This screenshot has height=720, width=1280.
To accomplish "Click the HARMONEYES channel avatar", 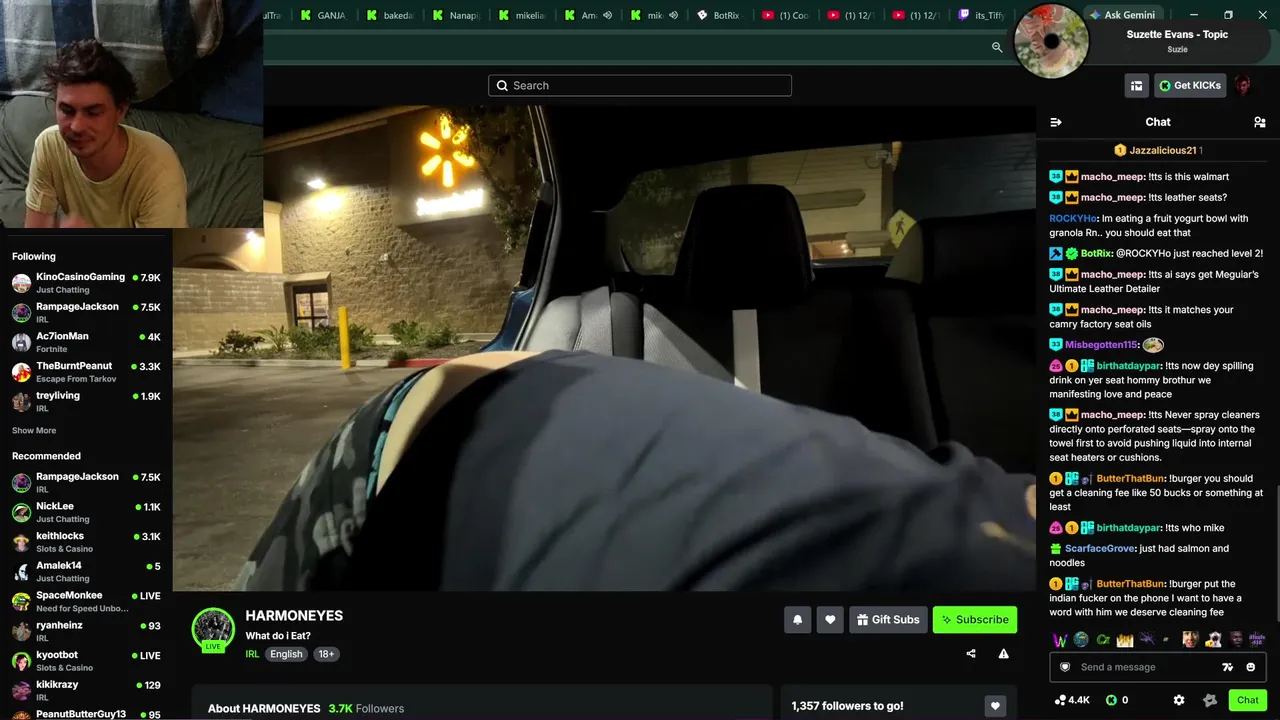I will (x=213, y=629).
